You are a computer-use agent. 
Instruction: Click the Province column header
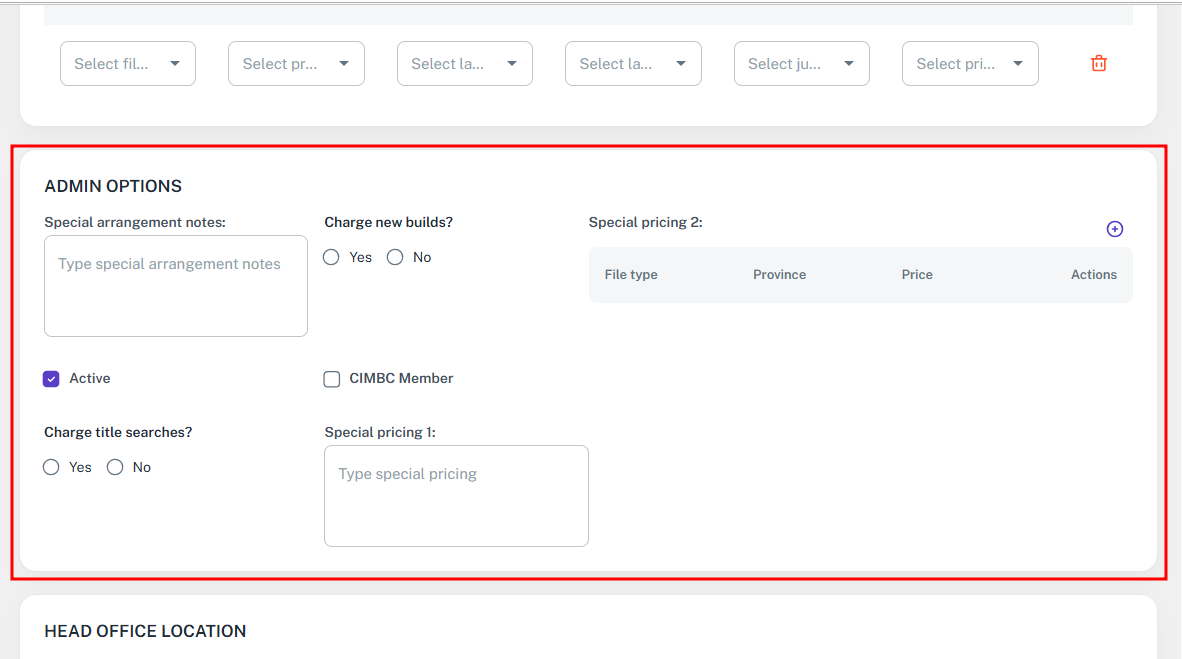(x=779, y=275)
